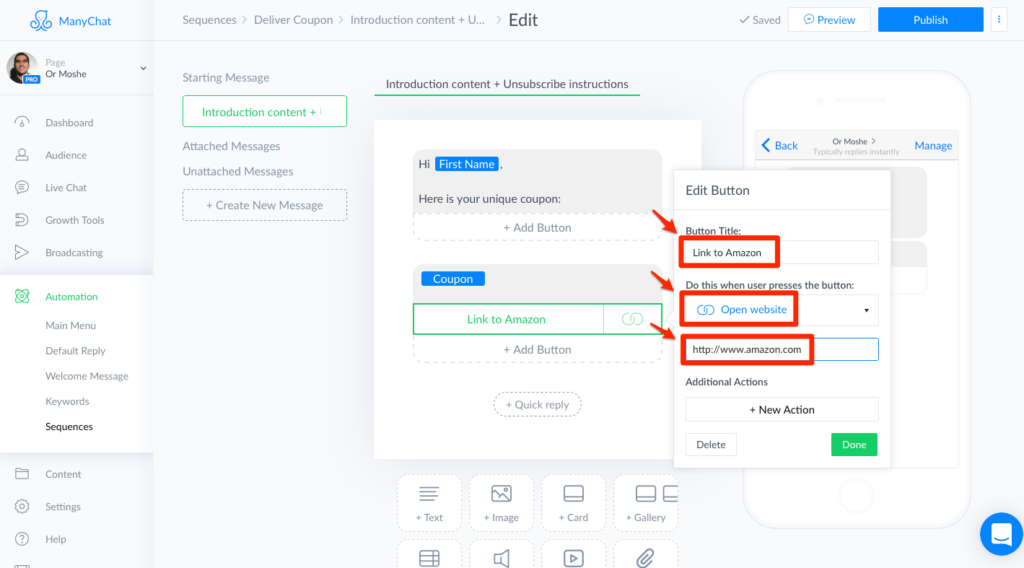Open Main Menu under Automation
This screenshot has height=568, width=1024.
71,325
